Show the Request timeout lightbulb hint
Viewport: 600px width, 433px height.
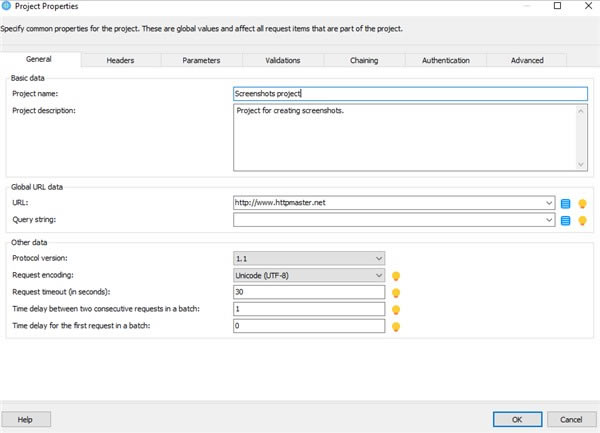396,293
